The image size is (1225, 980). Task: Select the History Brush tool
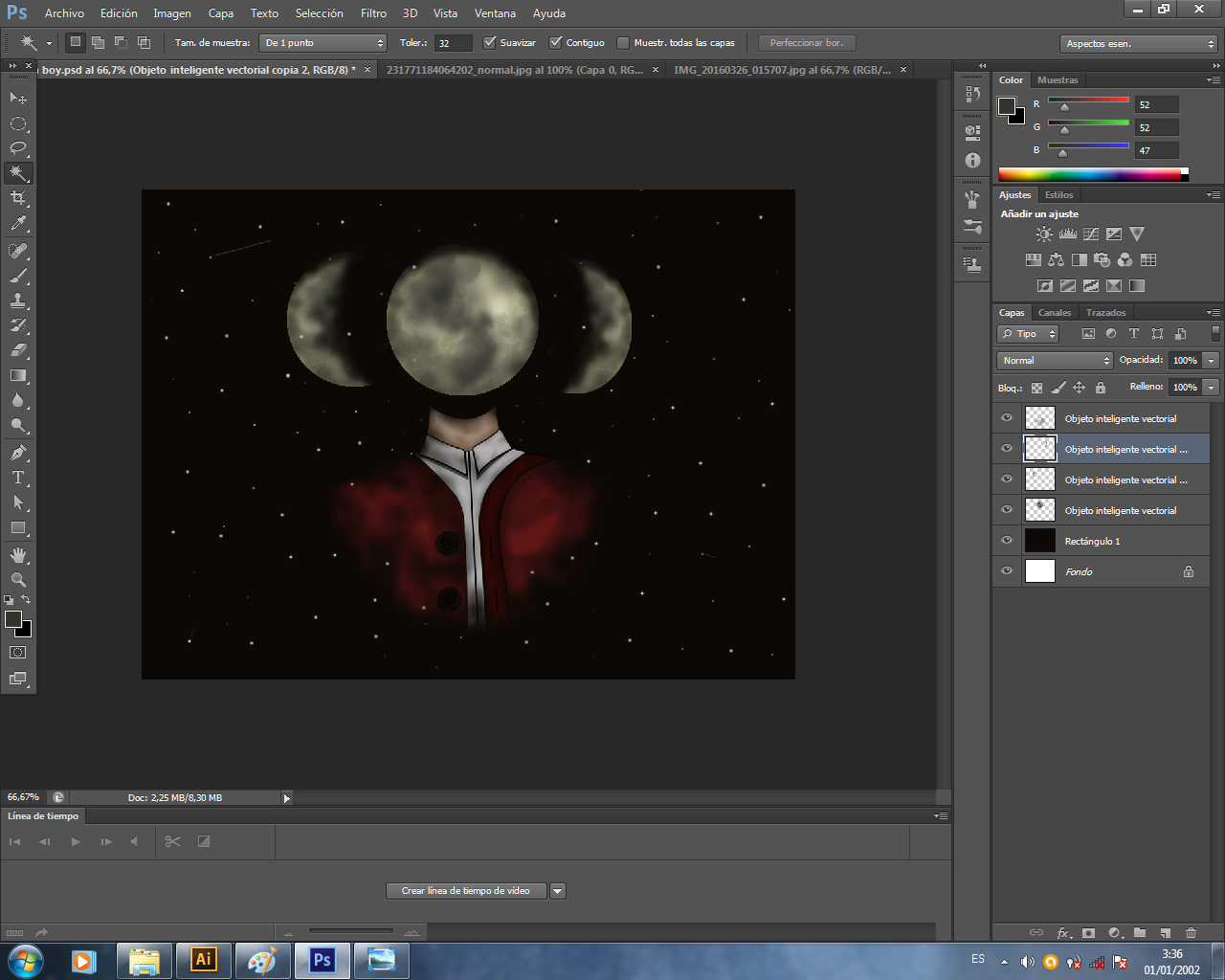click(18, 325)
